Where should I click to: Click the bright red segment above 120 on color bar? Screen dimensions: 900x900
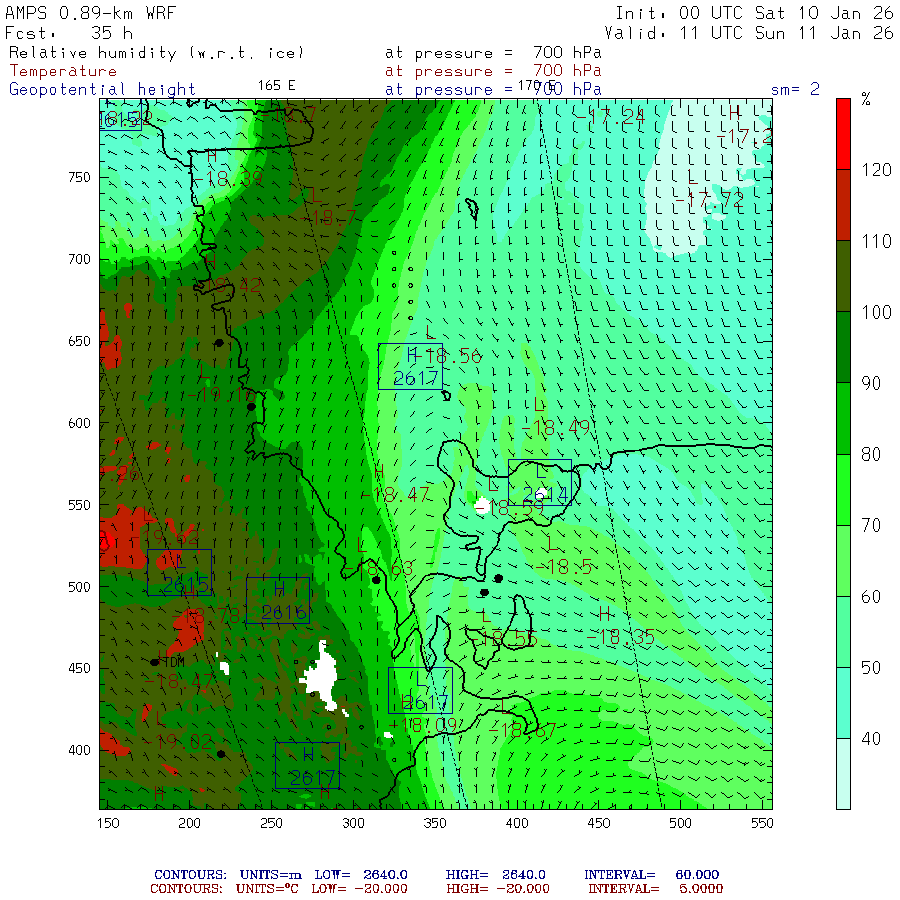(843, 134)
